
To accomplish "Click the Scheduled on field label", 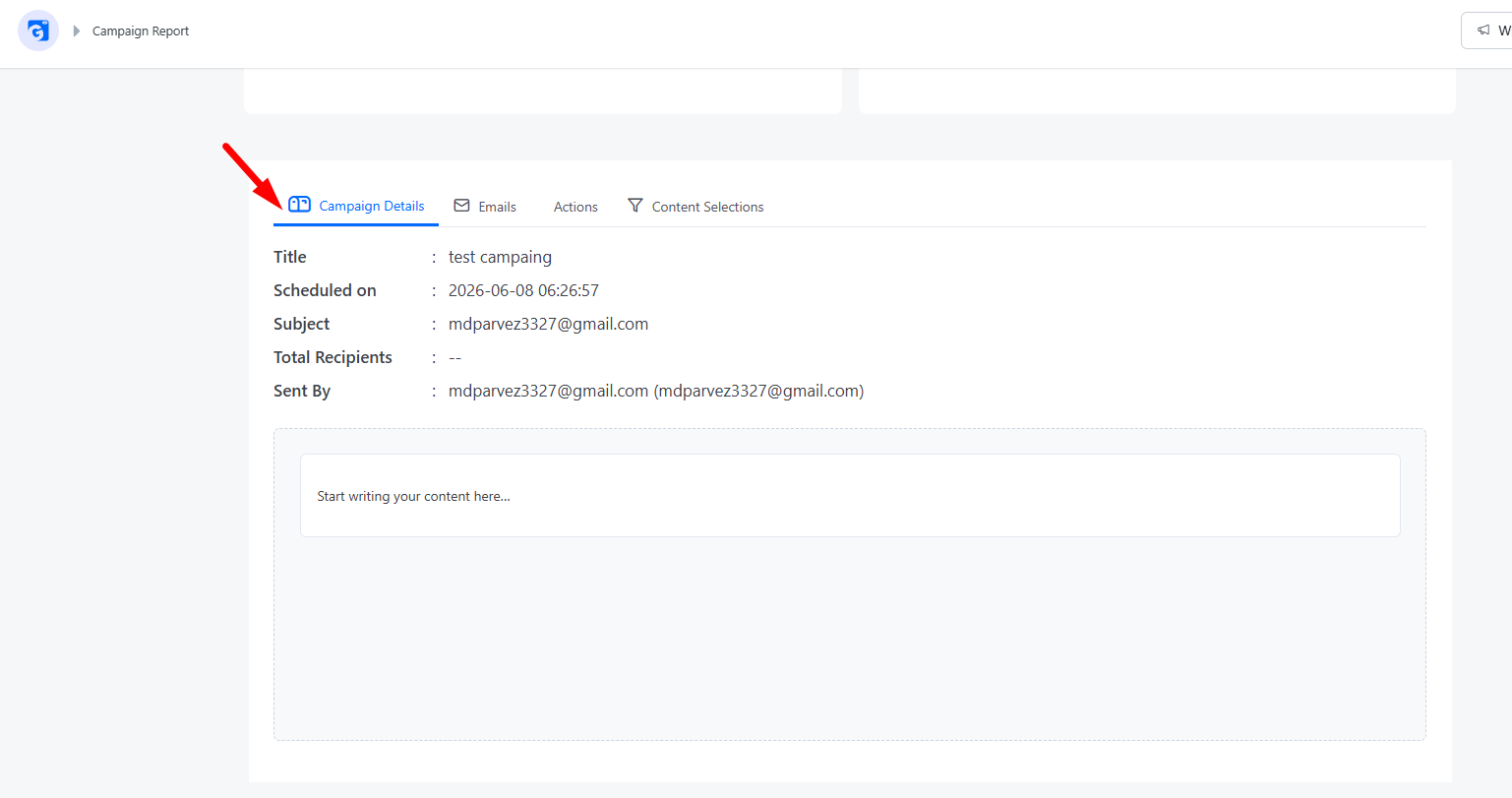I will point(325,290).
